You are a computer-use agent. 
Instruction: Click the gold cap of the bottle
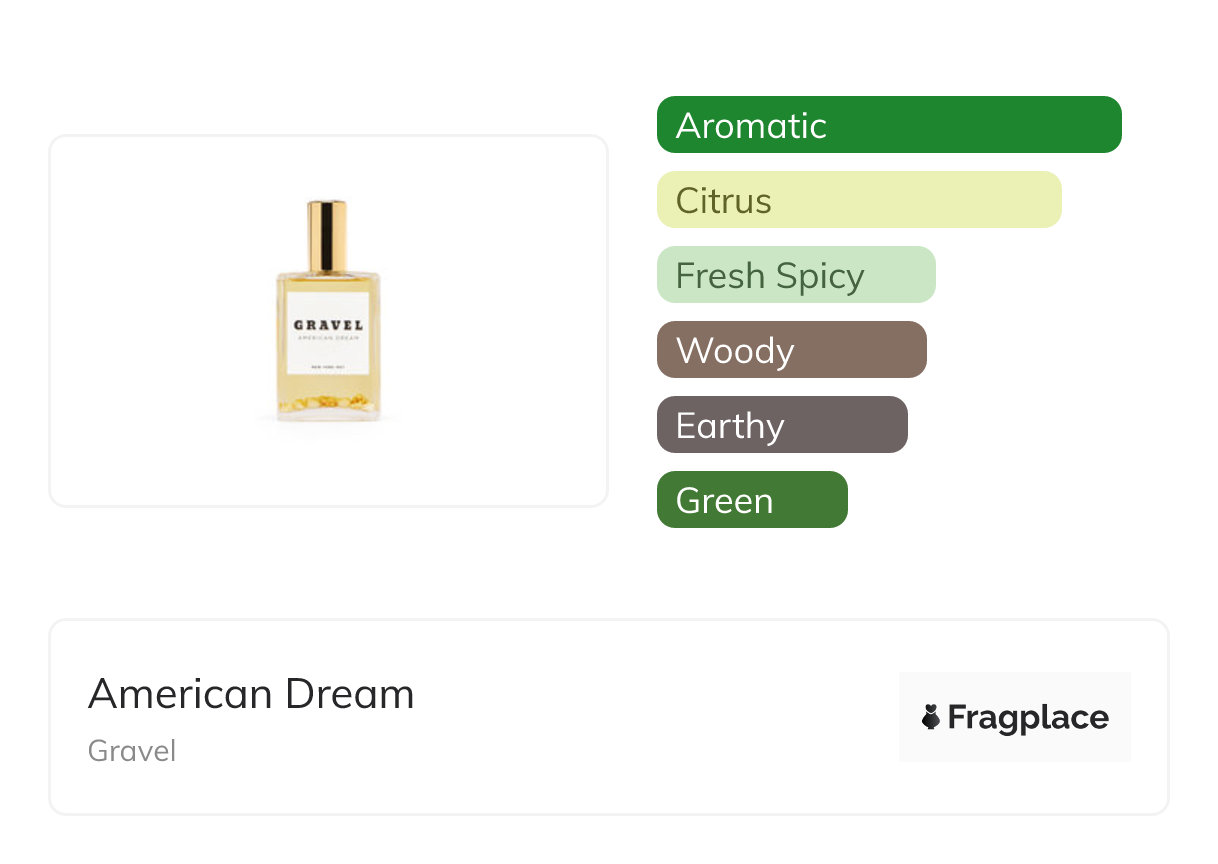pos(327,232)
